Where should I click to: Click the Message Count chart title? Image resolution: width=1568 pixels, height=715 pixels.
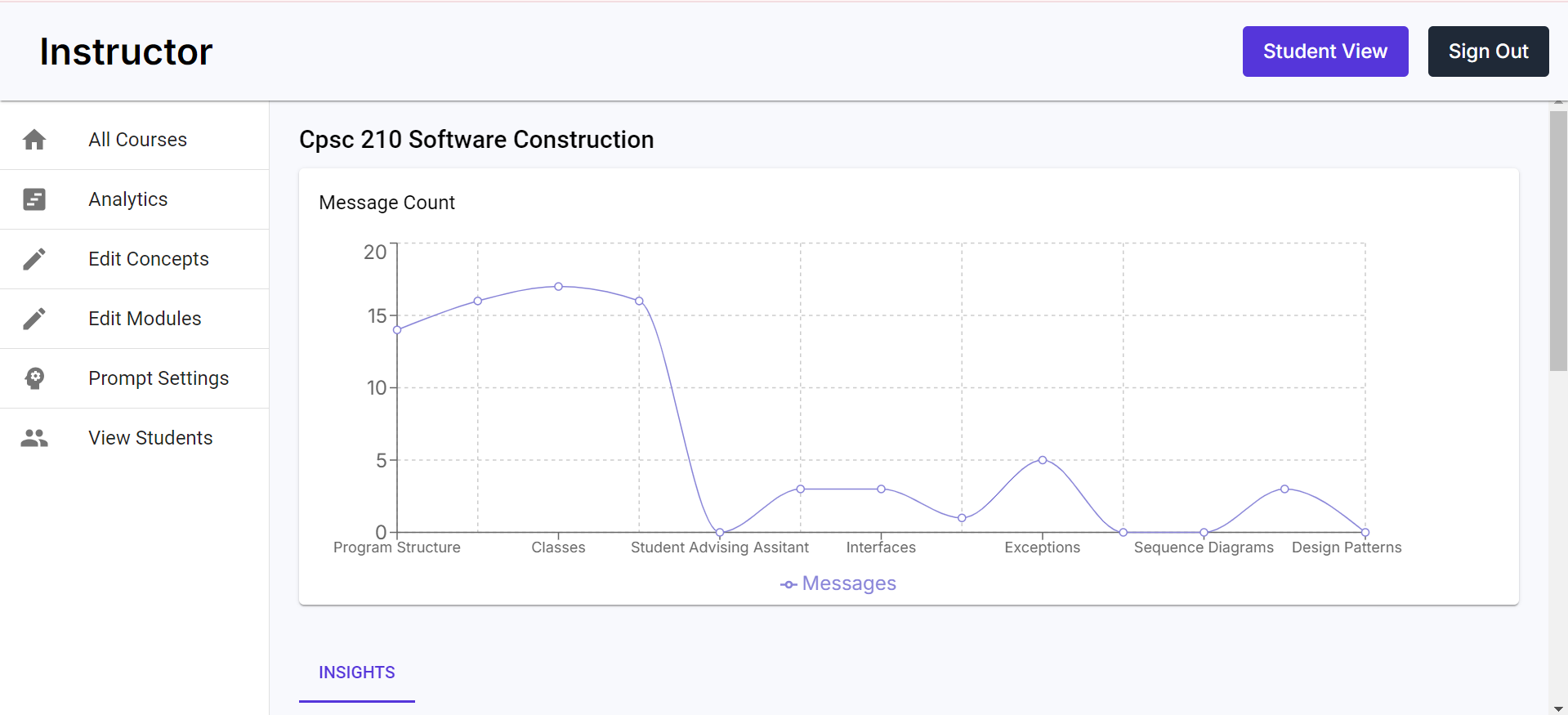387,203
